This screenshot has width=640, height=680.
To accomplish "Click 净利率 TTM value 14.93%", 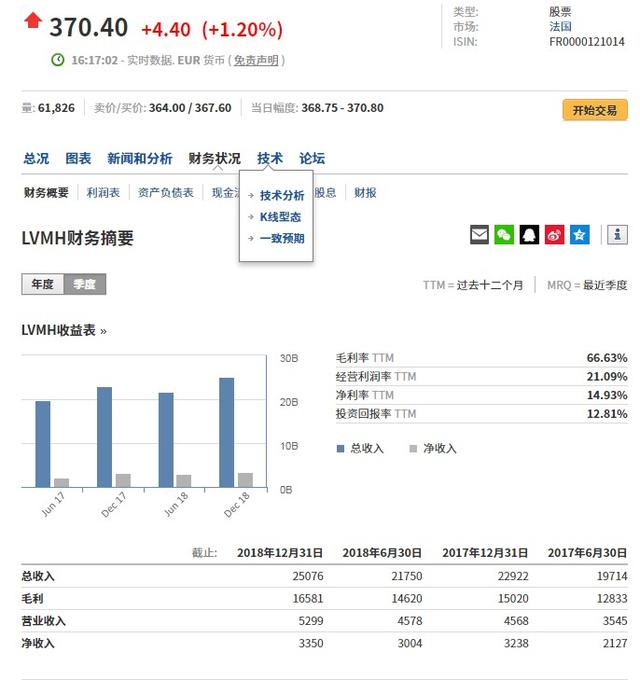I will click(x=607, y=395).
